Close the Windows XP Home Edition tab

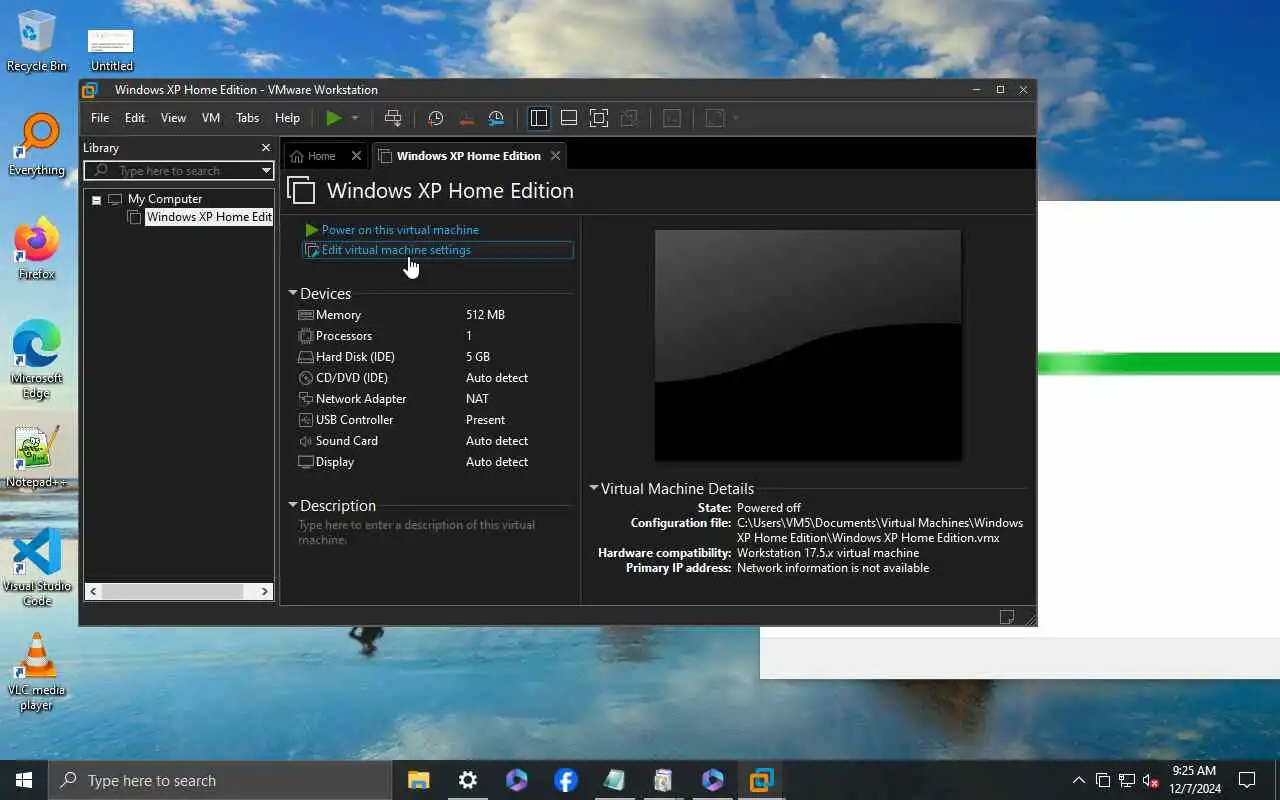[x=555, y=156]
